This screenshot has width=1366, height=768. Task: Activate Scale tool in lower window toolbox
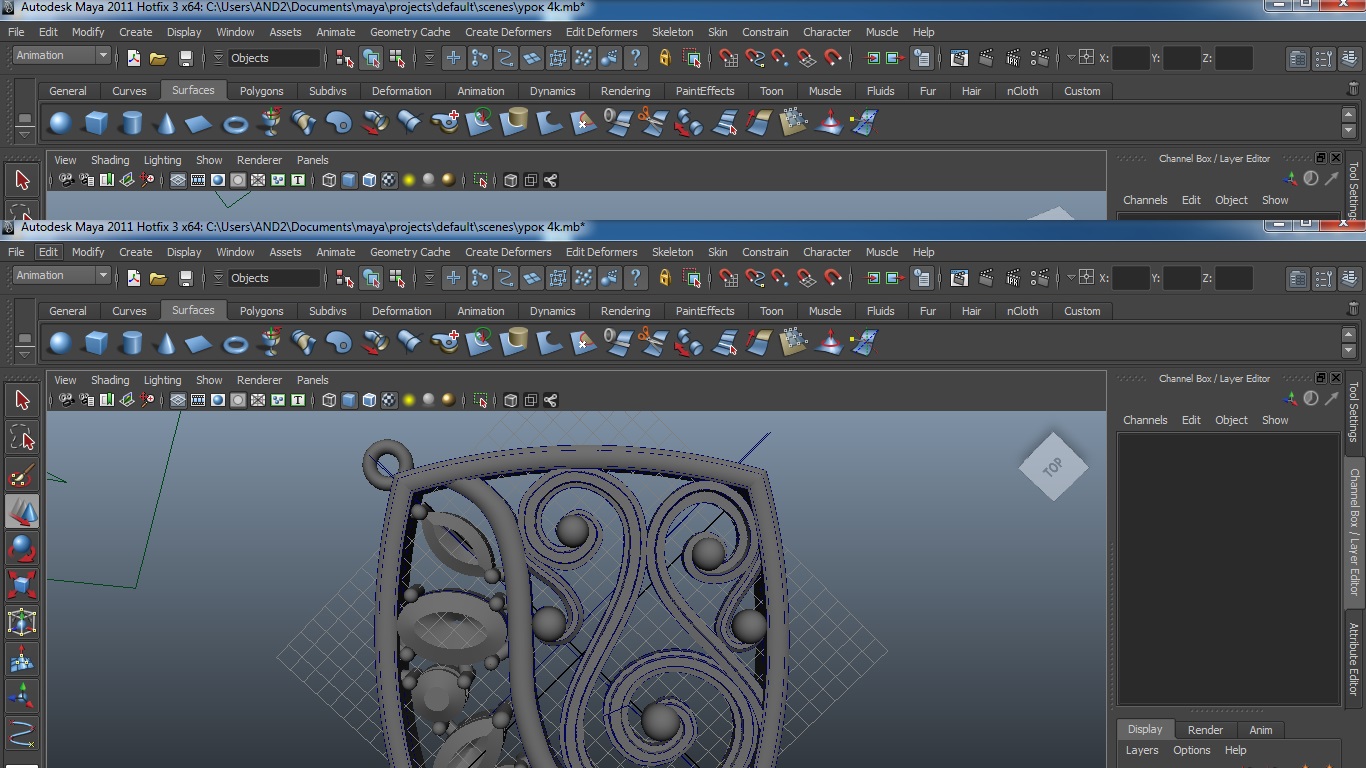22,585
